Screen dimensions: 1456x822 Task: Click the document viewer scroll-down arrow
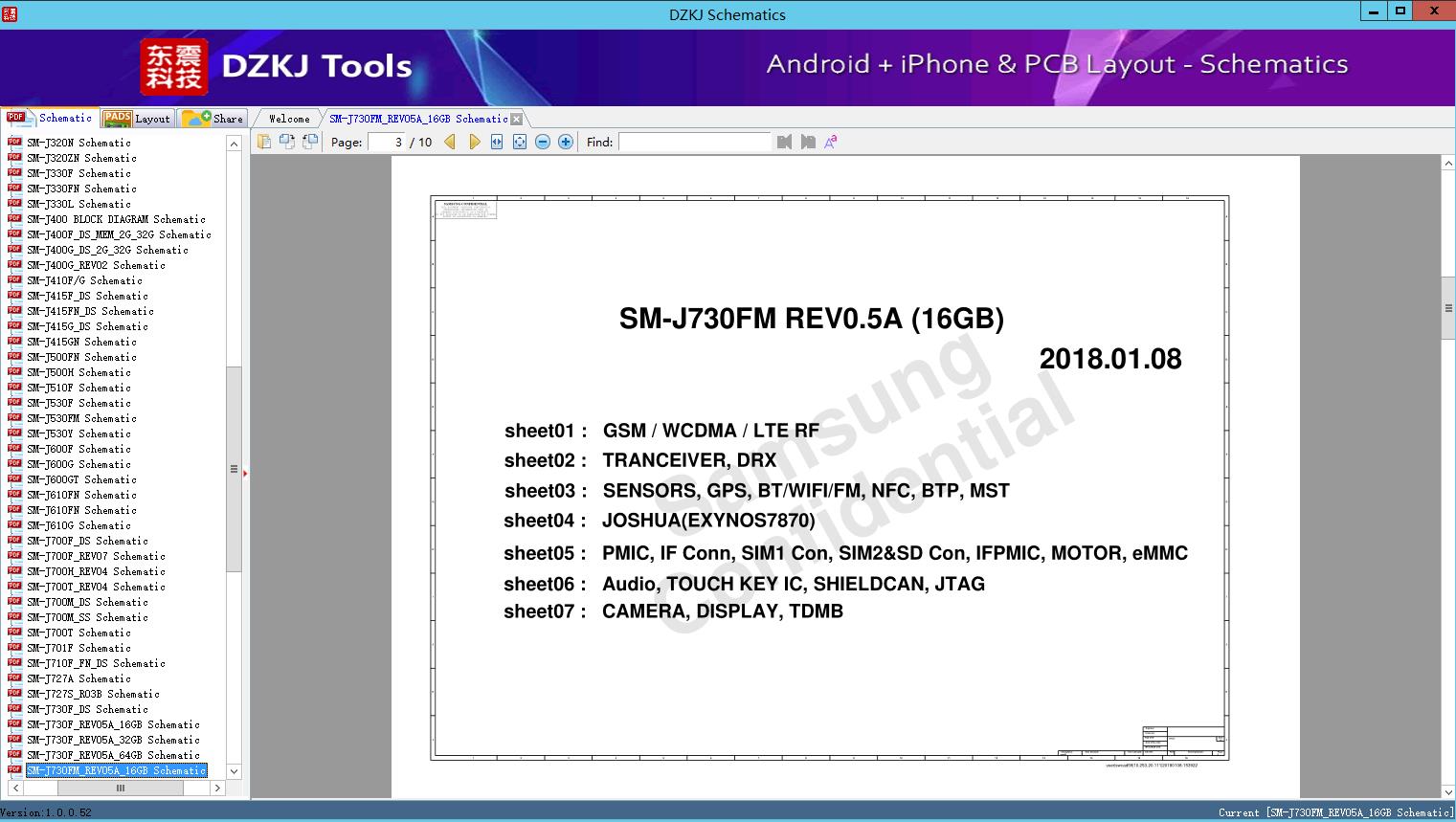point(1448,791)
